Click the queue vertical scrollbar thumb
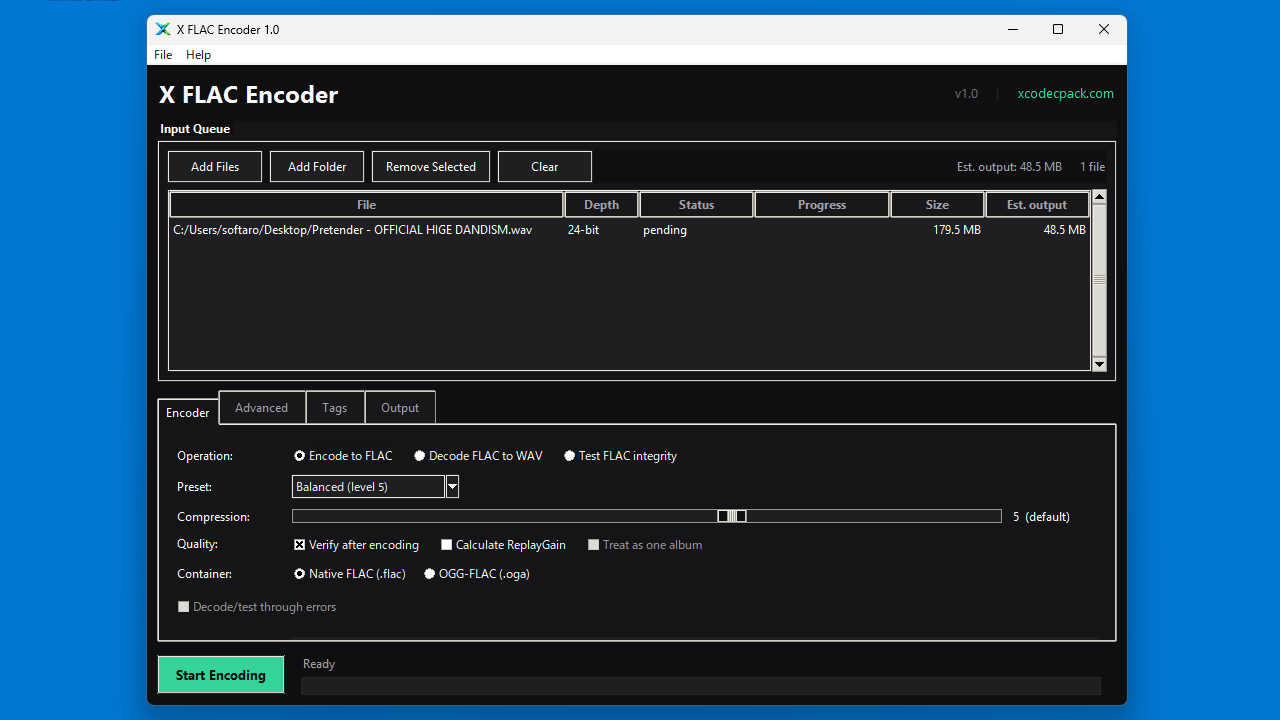The image size is (1280, 720). pos(1100,280)
